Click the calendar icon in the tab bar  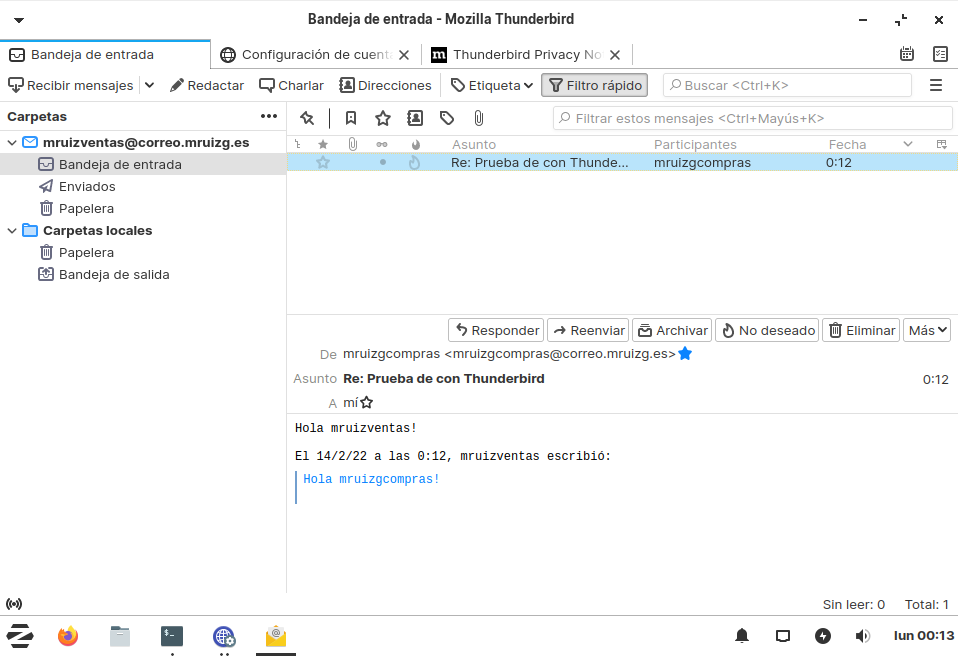pos(907,55)
